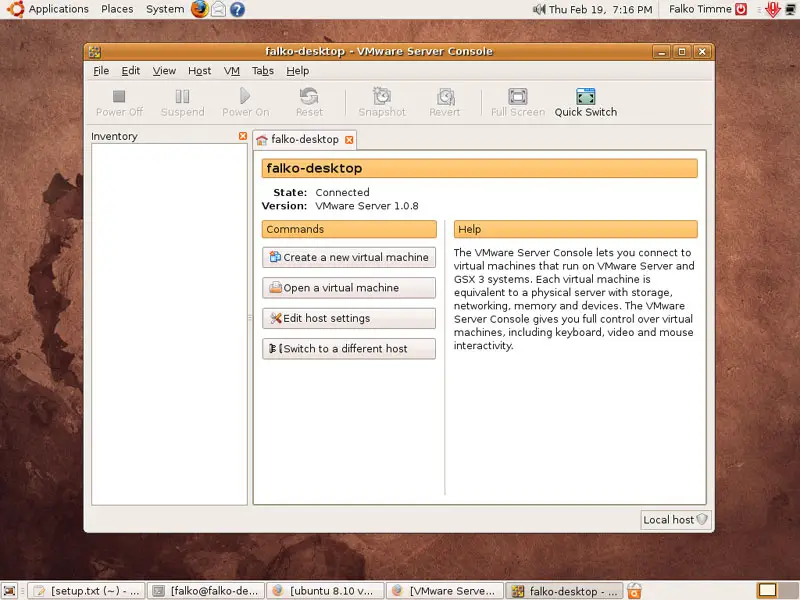Open the Help menu in VMware Console
The image size is (800, 600).
[x=297, y=71]
